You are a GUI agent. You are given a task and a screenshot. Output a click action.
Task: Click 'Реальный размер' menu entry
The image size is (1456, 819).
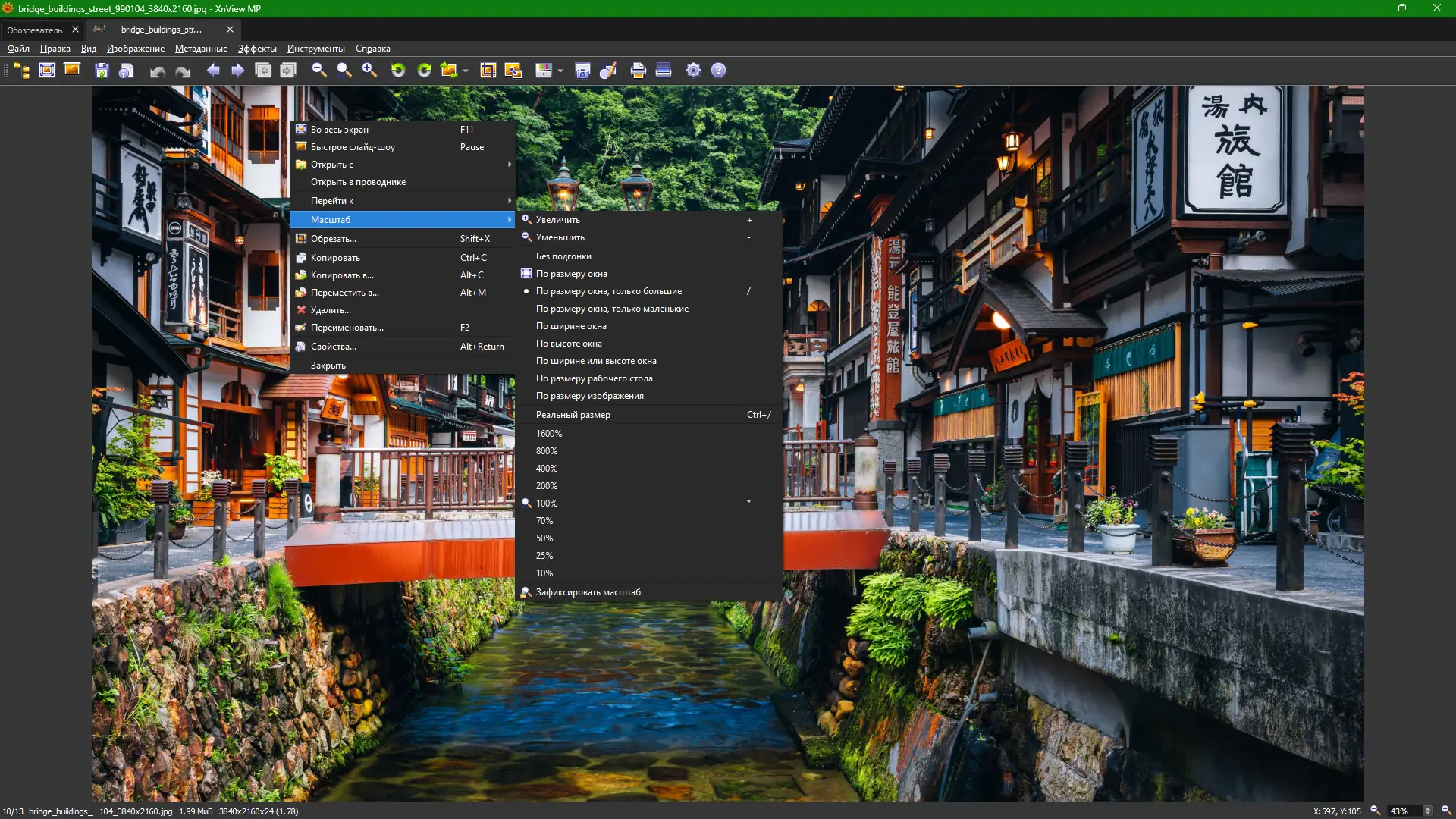pos(573,415)
